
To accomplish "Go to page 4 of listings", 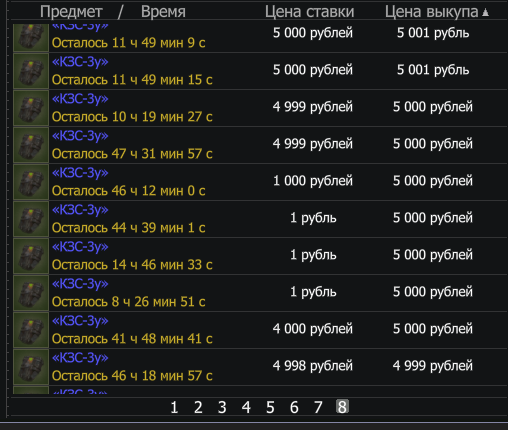I will (x=246, y=407).
